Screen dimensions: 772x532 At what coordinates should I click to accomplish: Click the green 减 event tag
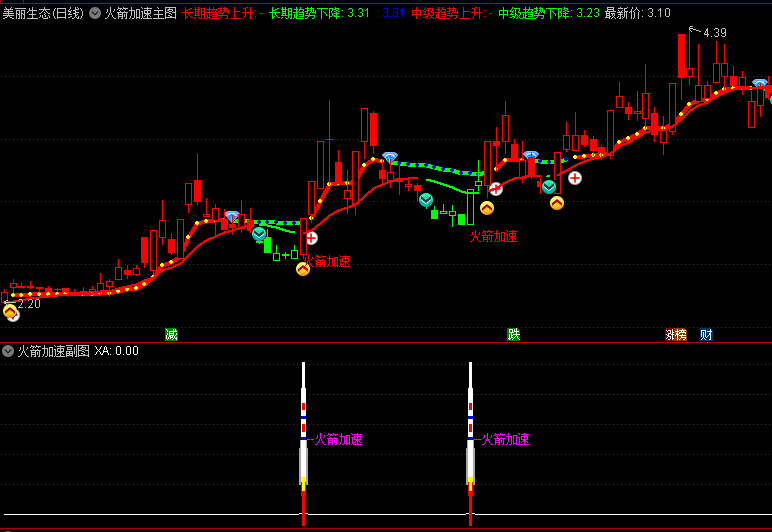(171, 335)
